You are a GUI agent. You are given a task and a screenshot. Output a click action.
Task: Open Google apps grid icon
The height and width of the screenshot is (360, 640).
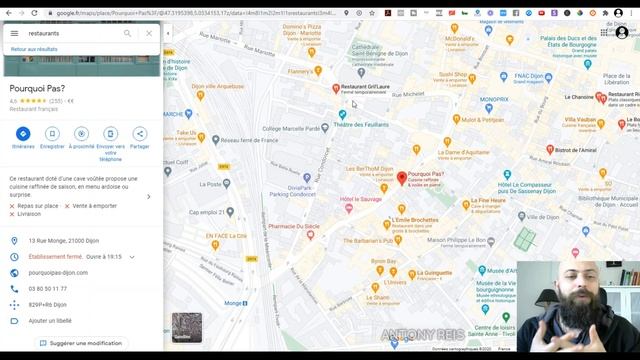pyautogui.click(x=604, y=32)
